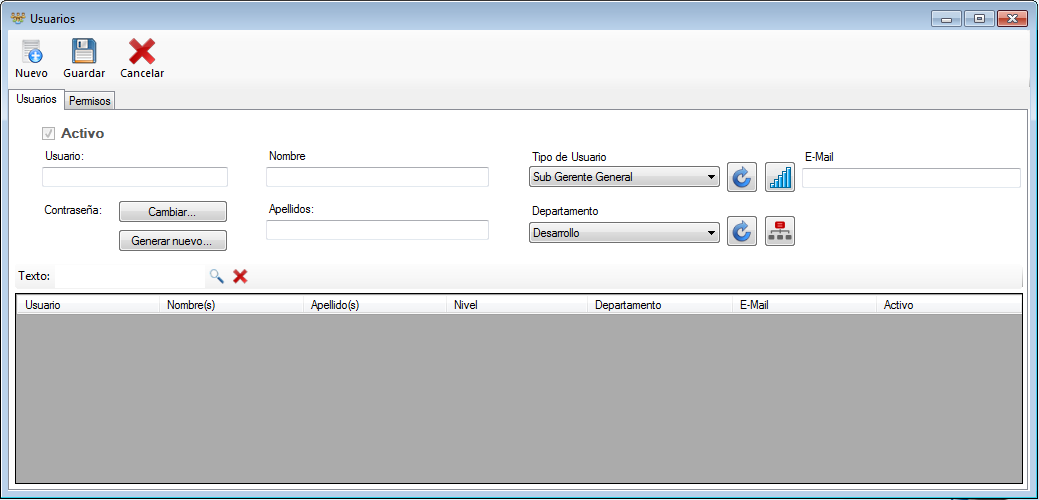Image resolution: width=1039 pixels, height=500 pixels.
Task: Sort by the Departamento column header
Action: coord(659,305)
